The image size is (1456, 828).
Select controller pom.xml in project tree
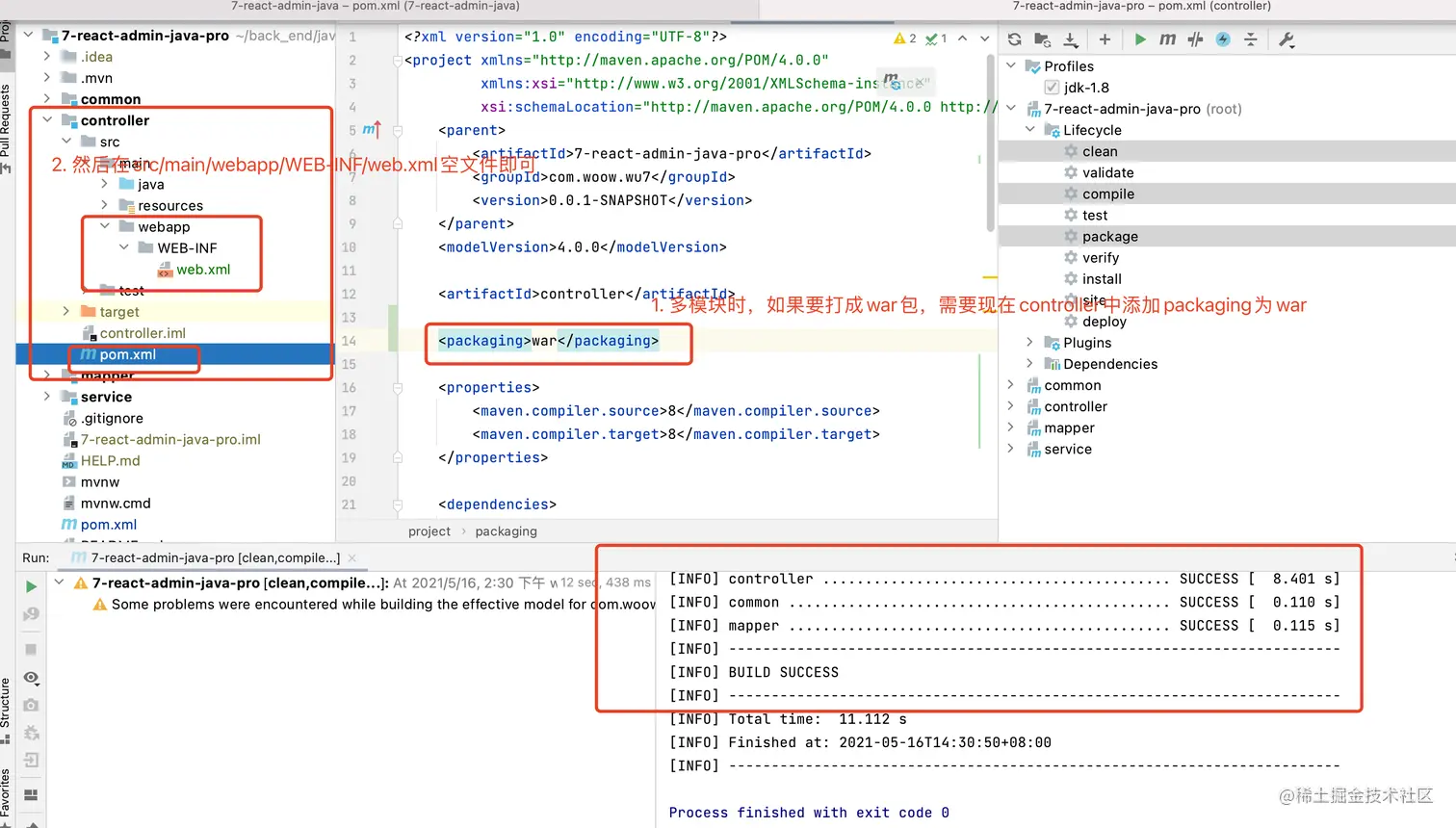click(x=128, y=354)
